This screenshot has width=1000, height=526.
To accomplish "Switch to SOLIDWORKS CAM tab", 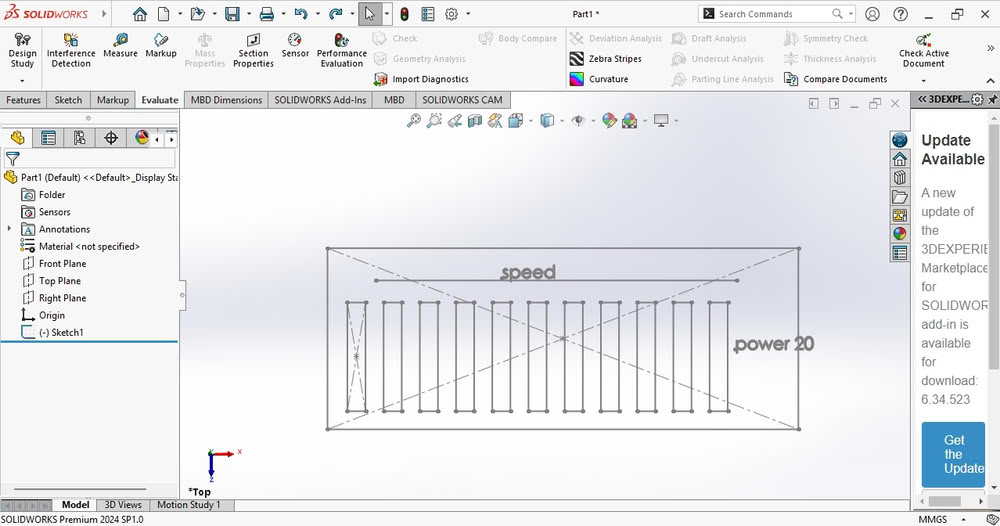I will tap(462, 100).
